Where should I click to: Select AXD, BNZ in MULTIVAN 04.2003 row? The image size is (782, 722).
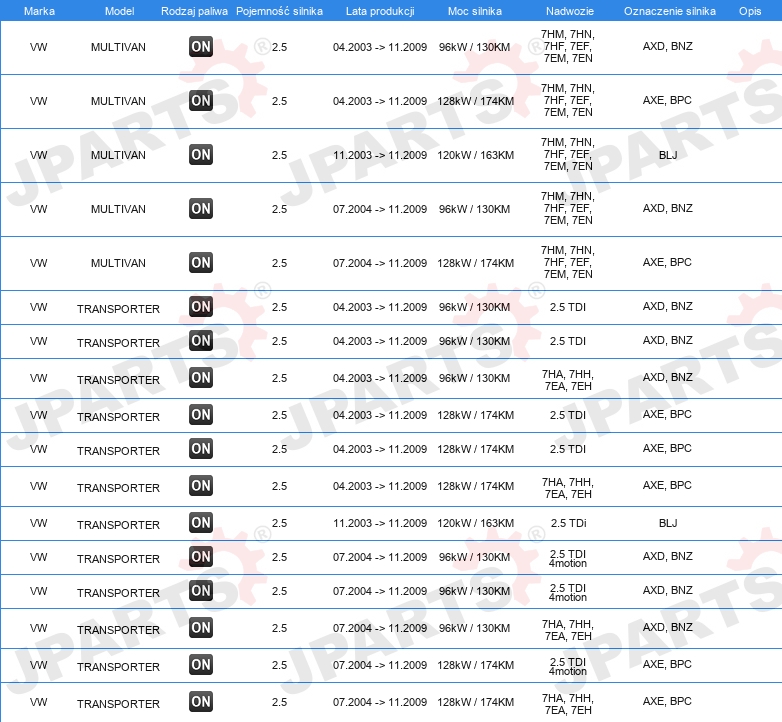point(668,46)
